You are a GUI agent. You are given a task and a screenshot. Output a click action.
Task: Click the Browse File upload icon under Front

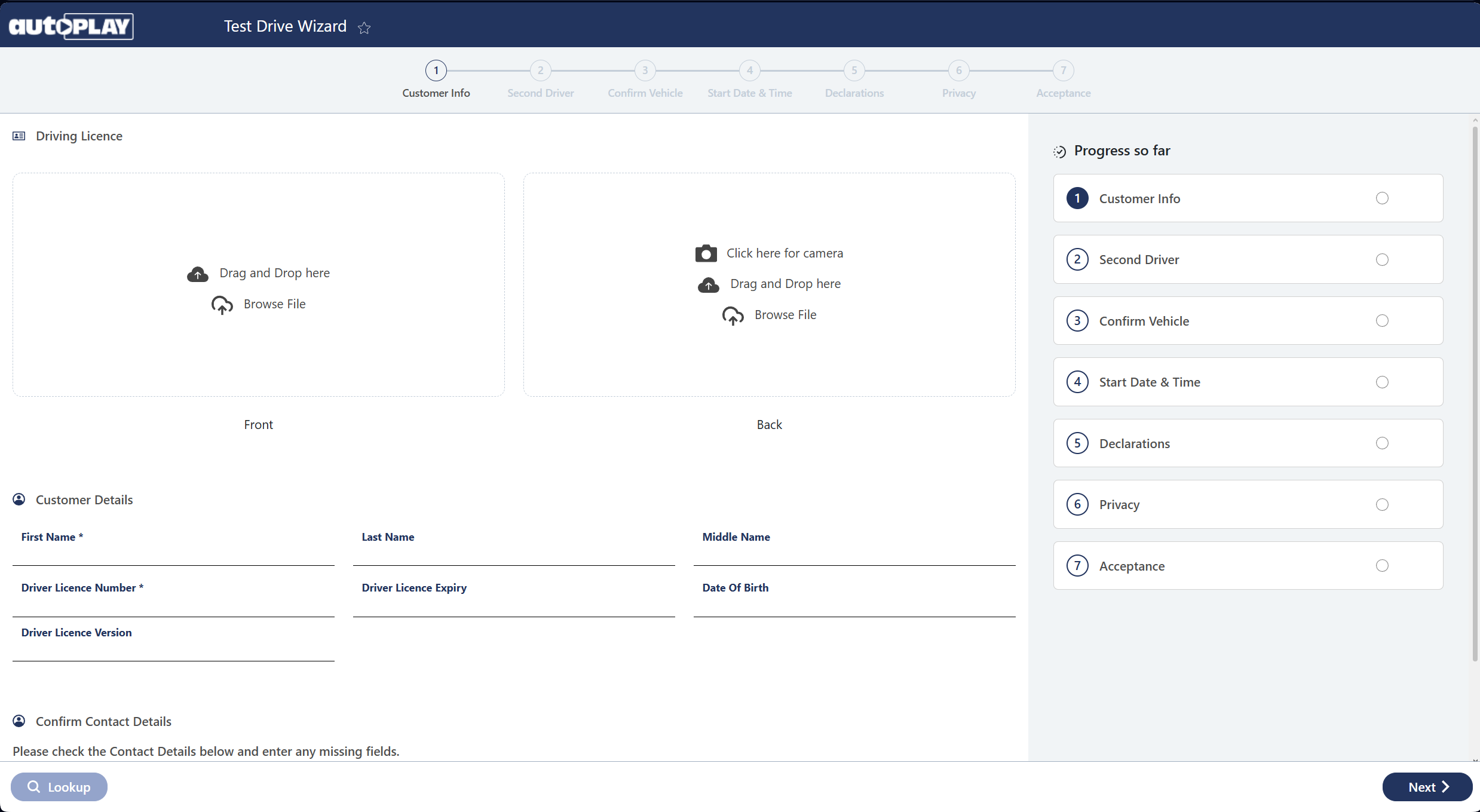pos(222,305)
